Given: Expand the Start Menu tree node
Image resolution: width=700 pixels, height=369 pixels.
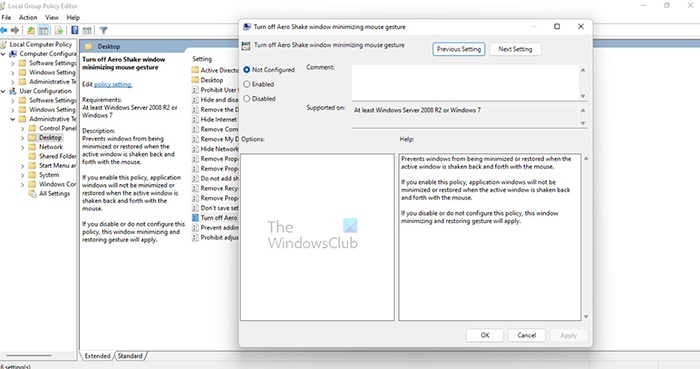Looking at the screenshot, I should (22, 166).
